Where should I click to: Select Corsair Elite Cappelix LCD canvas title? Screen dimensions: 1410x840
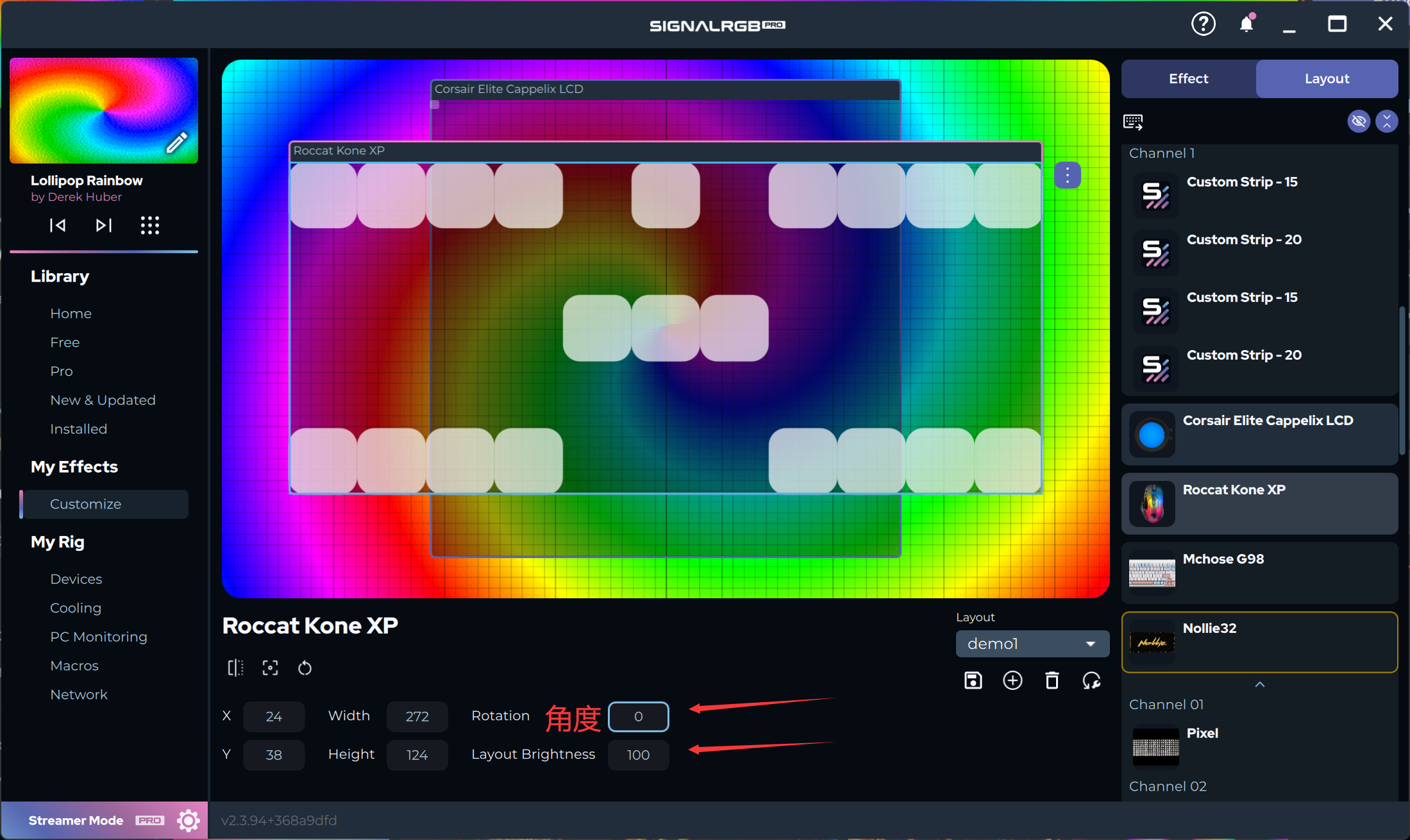click(x=666, y=89)
